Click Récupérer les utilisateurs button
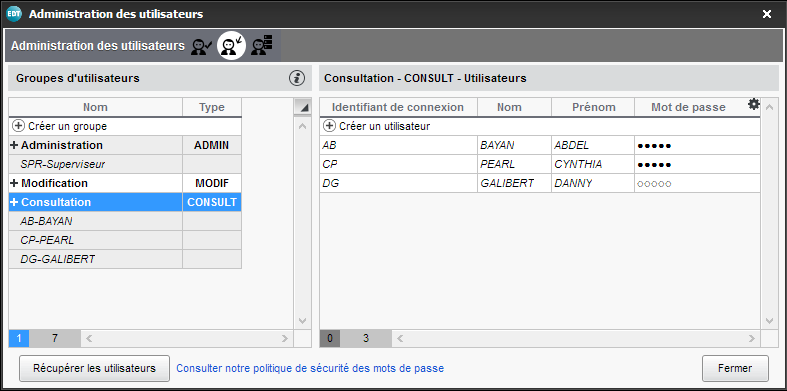The width and height of the screenshot is (787, 391). pyautogui.click(x=94, y=368)
